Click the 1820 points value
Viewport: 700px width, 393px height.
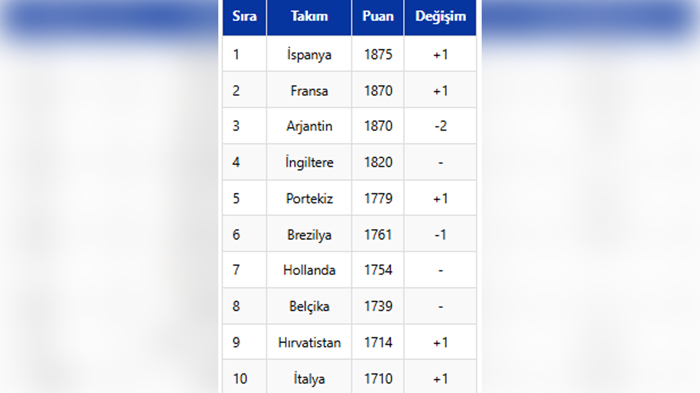point(378,162)
